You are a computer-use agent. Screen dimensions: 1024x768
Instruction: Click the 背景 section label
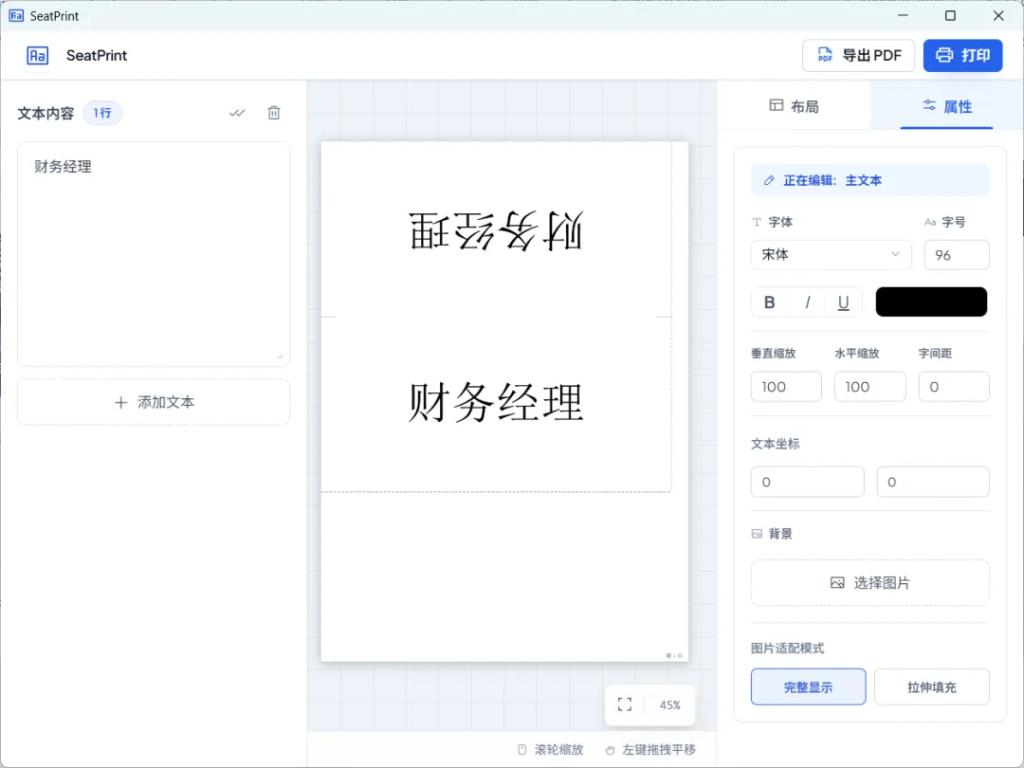780,534
